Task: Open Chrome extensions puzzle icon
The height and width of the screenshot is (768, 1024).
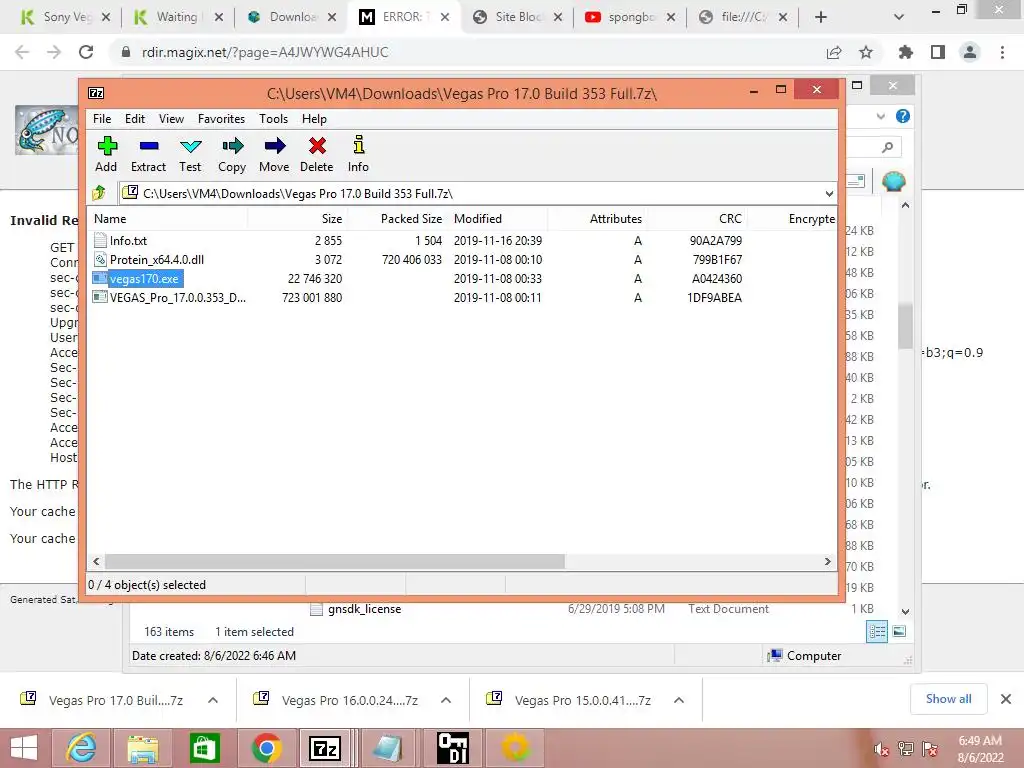Action: tap(906, 52)
